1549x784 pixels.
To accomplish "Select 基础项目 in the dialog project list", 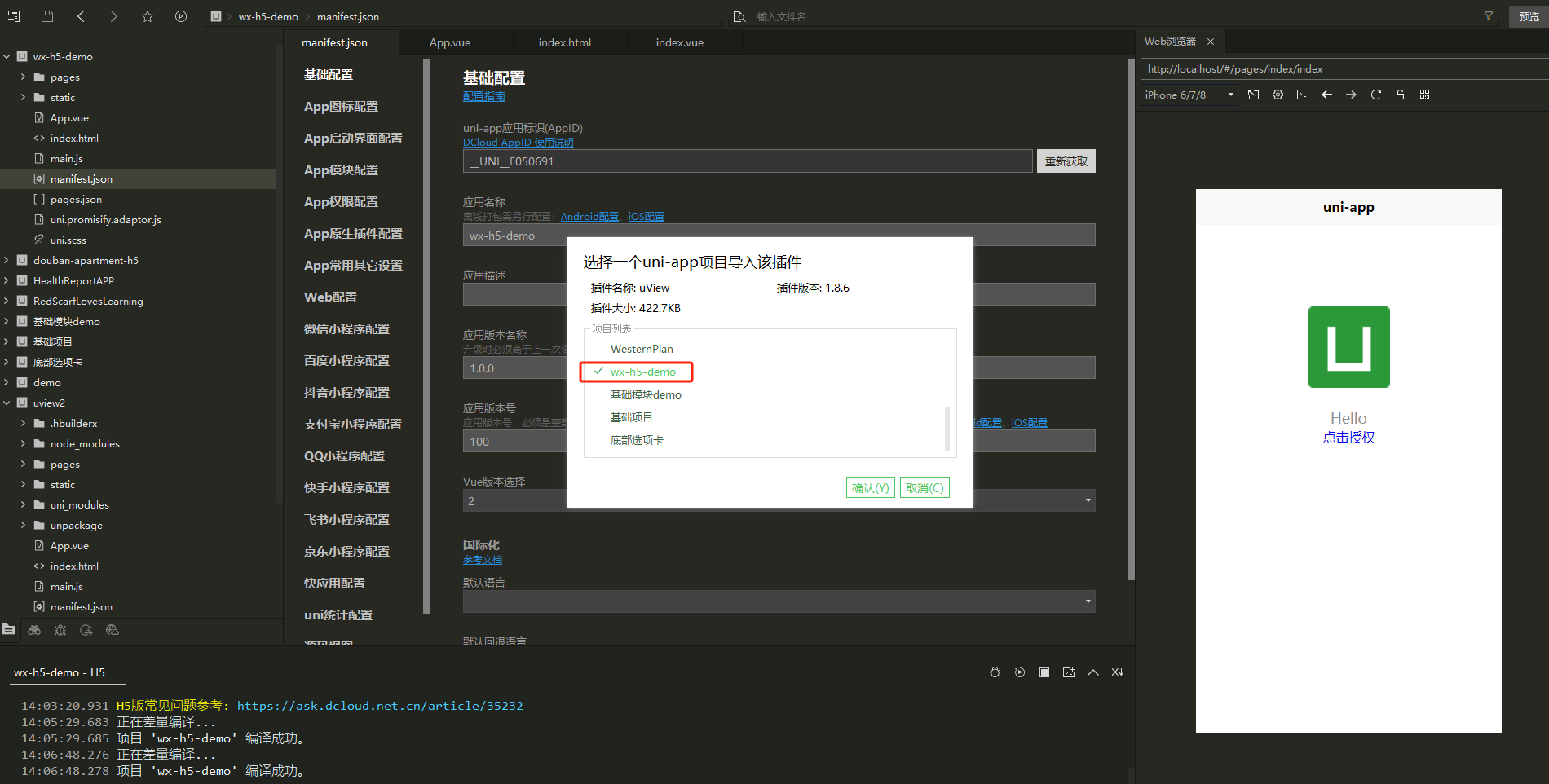I will [631, 417].
